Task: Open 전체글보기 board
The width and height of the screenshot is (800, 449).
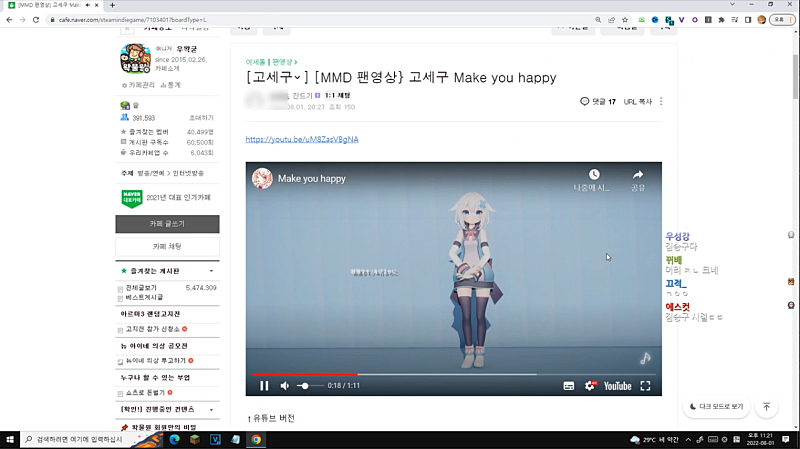Action: pyautogui.click(x=141, y=288)
